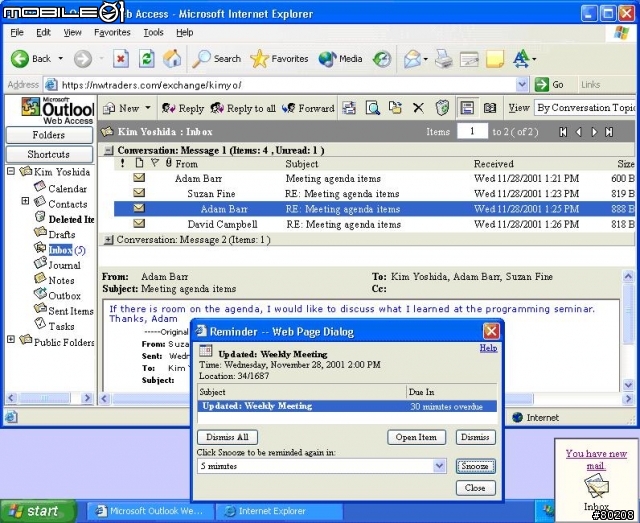Open the Search pane in Internet Explorer
This screenshot has height=523, width=640.
coord(216,59)
